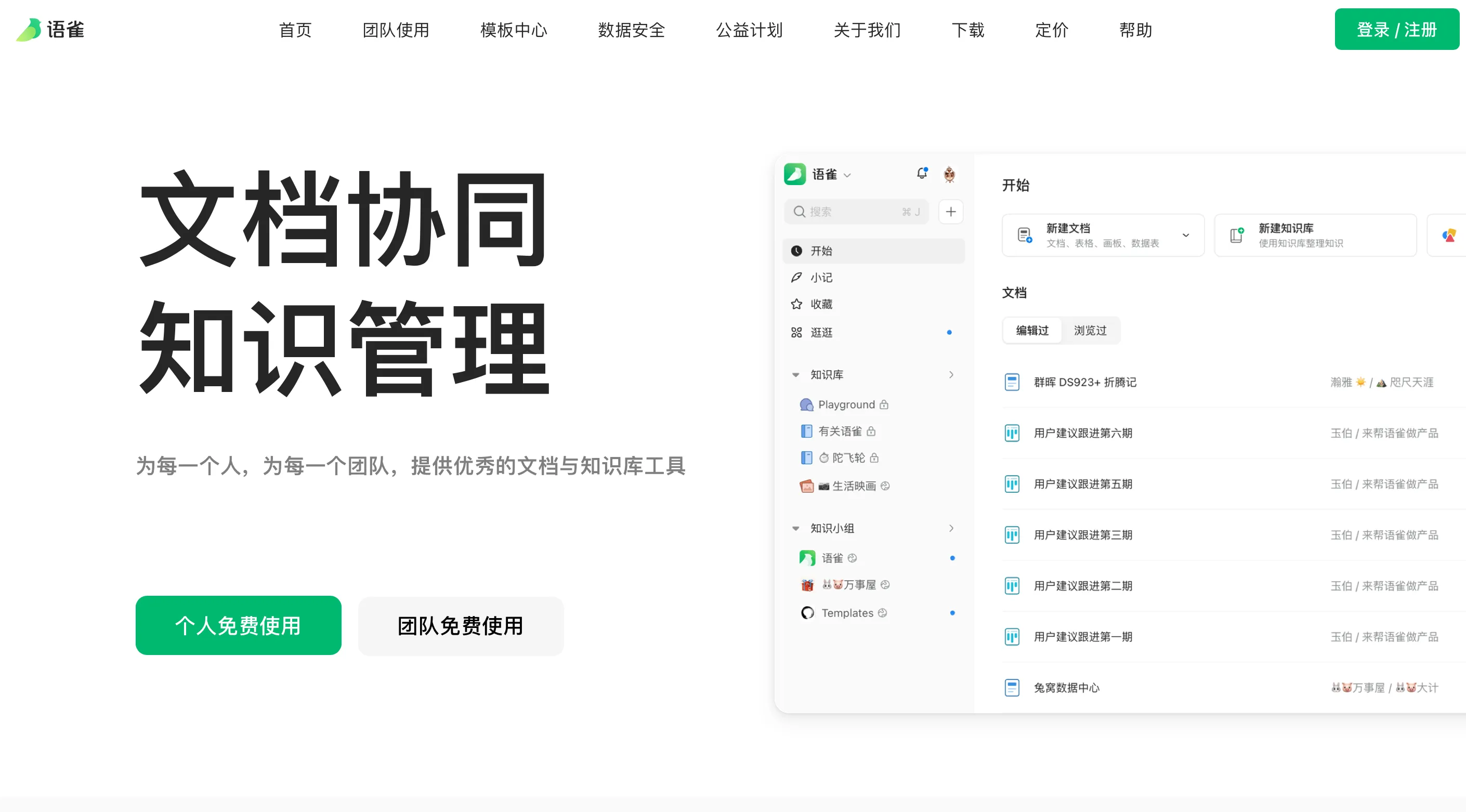The image size is (1466, 812).
Task: Click 玉伯 / 来帮语雀做产品 on 第六期 row
Action: point(1384,433)
